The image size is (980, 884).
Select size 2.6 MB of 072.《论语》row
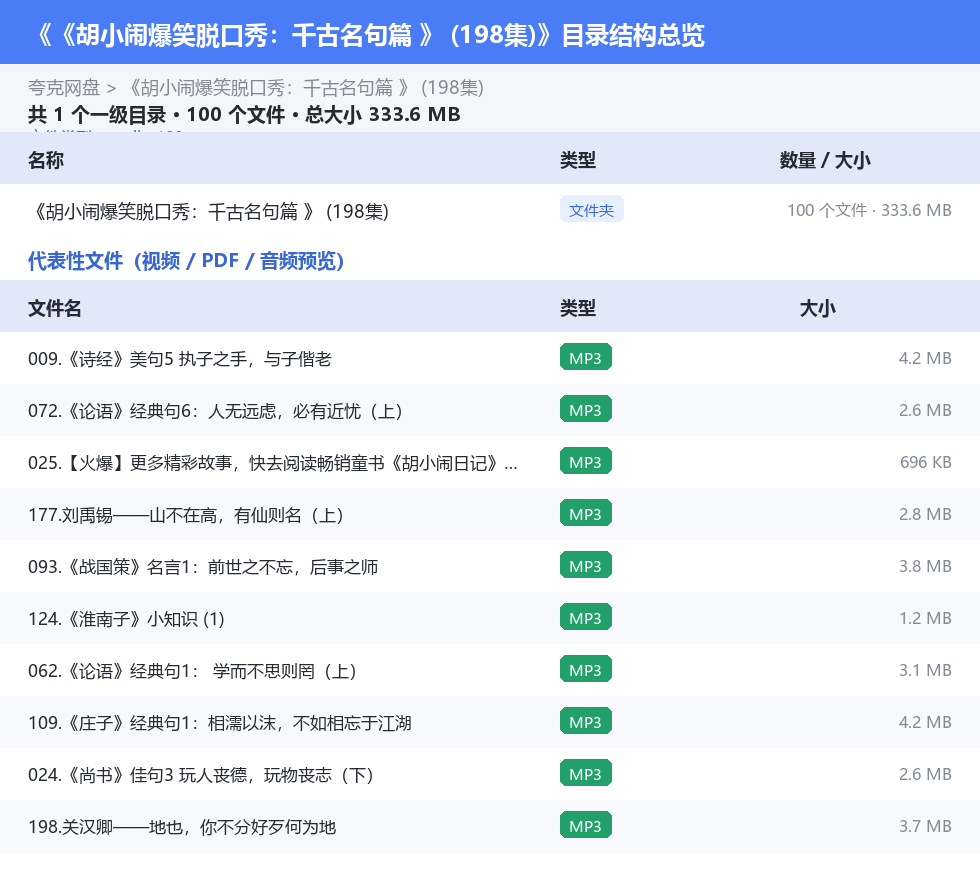[x=925, y=410]
